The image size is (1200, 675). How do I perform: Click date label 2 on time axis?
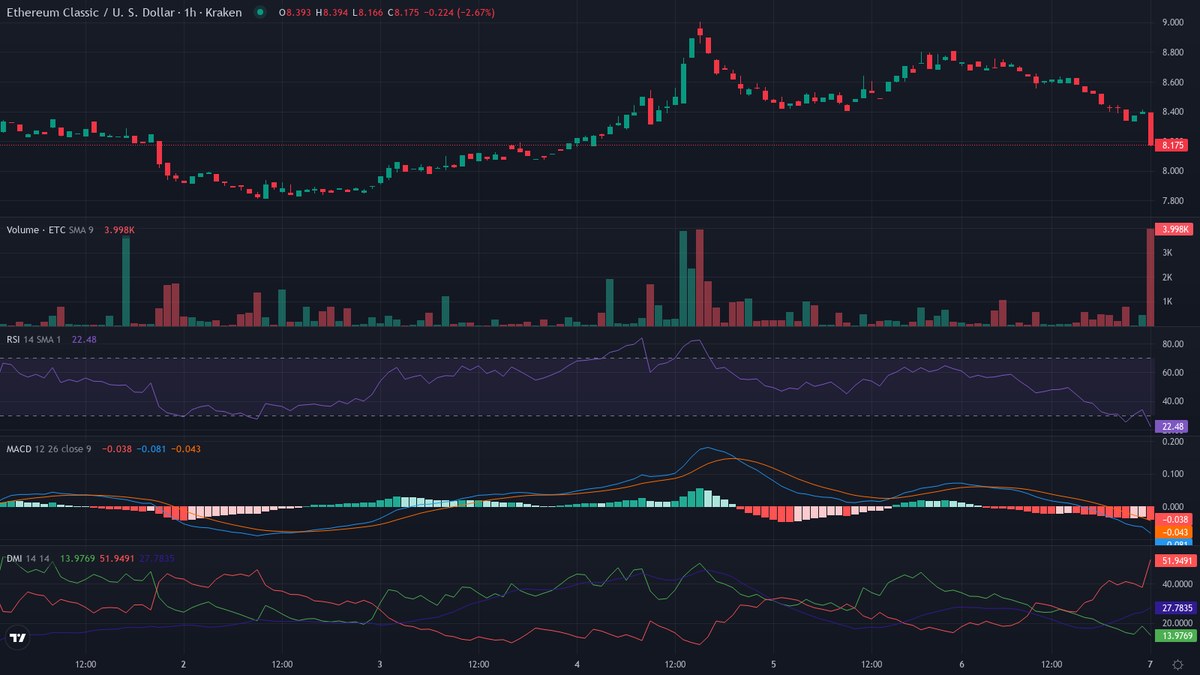pos(184,664)
